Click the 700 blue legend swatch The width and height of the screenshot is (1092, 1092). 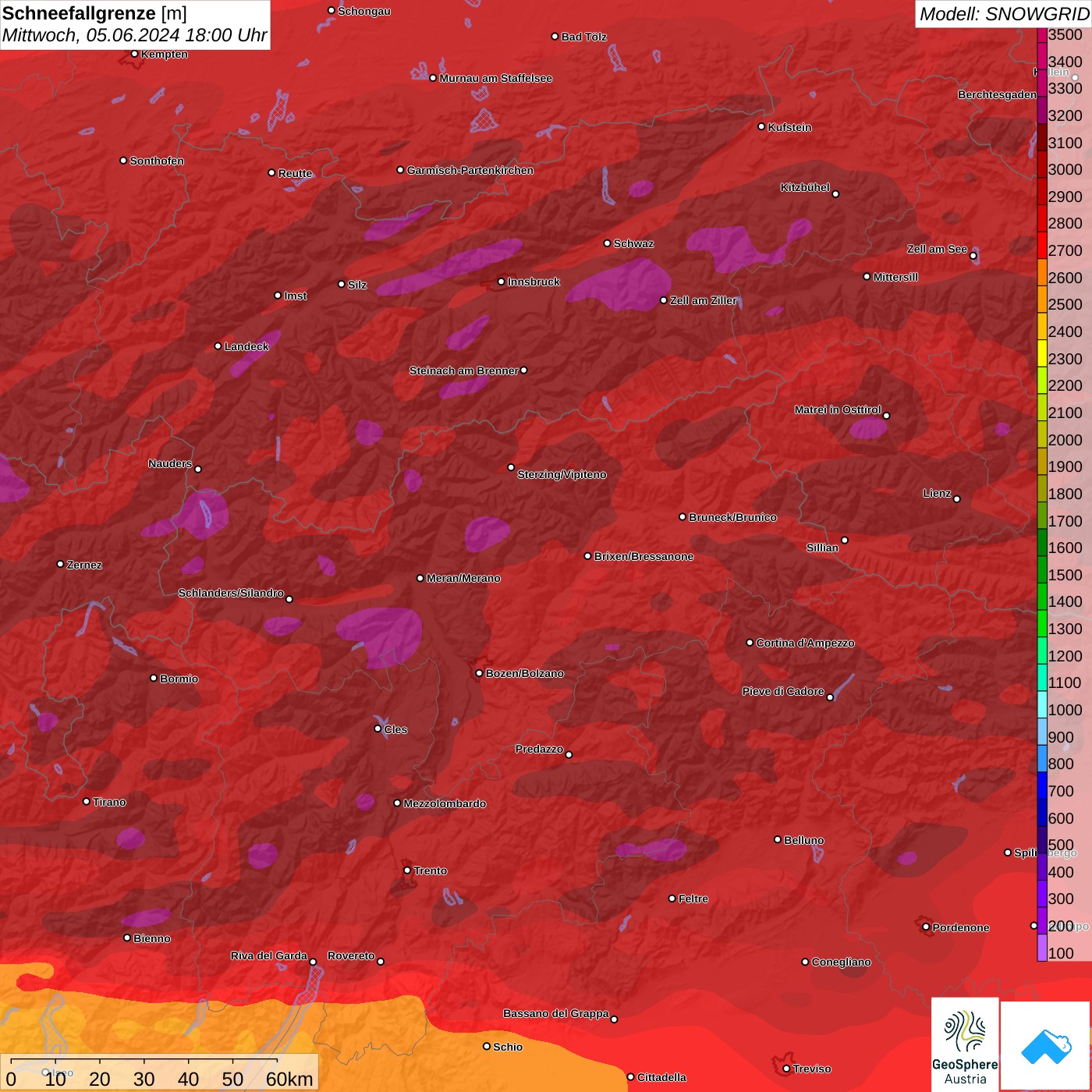1041,785
